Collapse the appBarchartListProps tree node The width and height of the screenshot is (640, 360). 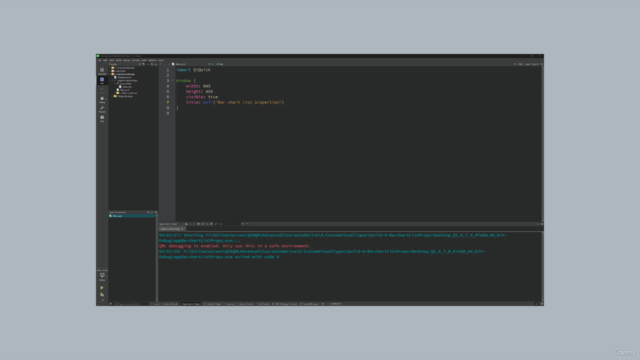tap(112, 80)
